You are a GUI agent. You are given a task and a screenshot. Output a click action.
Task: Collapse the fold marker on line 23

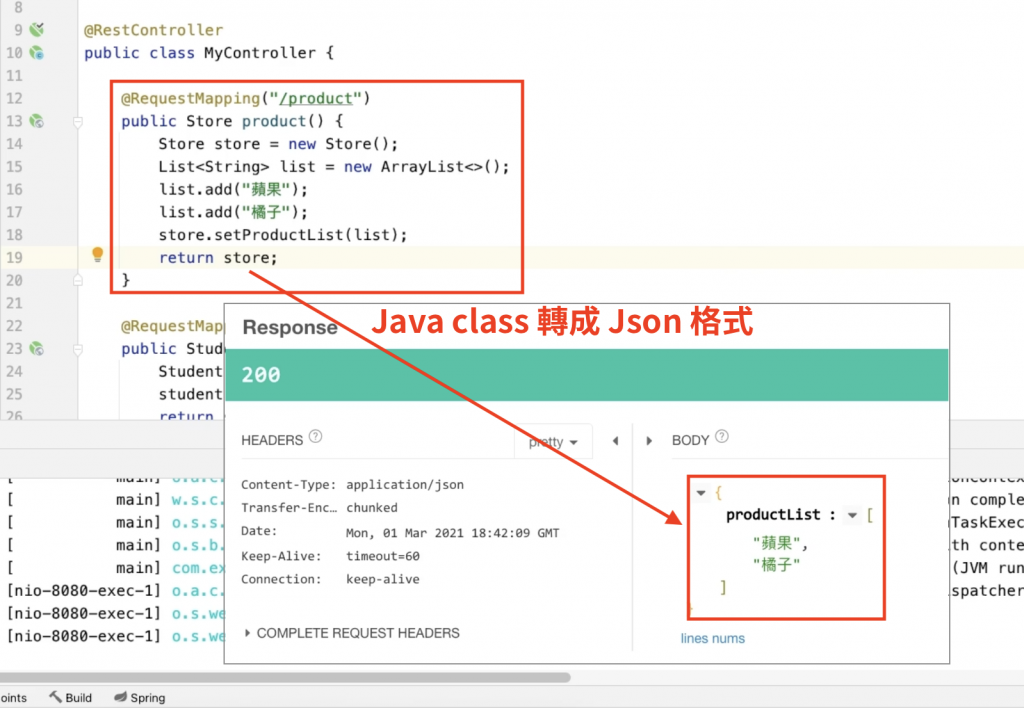click(78, 349)
